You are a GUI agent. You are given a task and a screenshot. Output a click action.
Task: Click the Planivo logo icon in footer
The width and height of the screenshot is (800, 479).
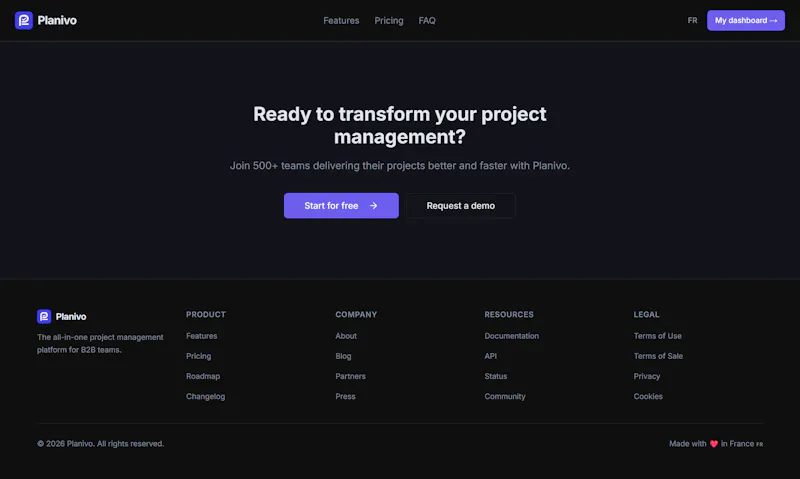click(x=44, y=316)
